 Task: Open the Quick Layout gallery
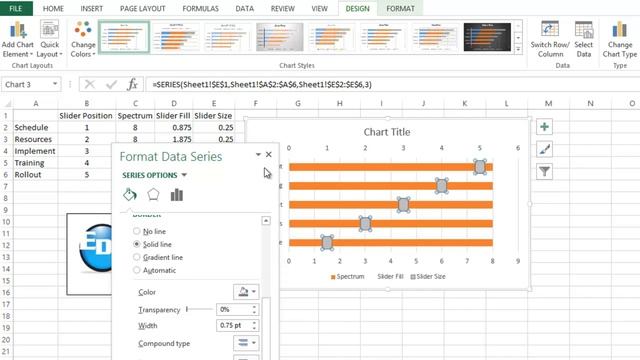tap(49, 40)
